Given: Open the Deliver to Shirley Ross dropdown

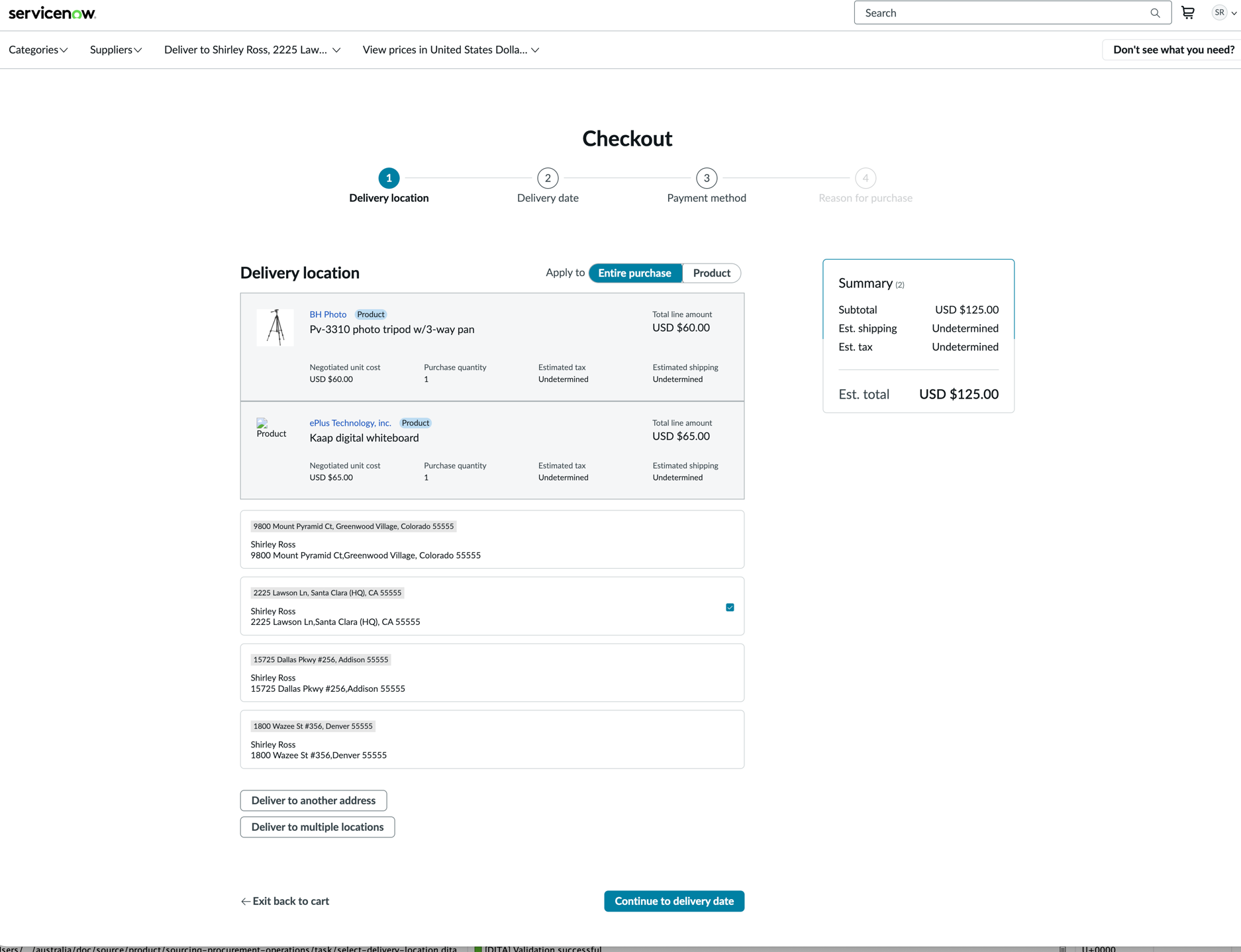Looking at the screenshot, I should click(x=252, y=50).
